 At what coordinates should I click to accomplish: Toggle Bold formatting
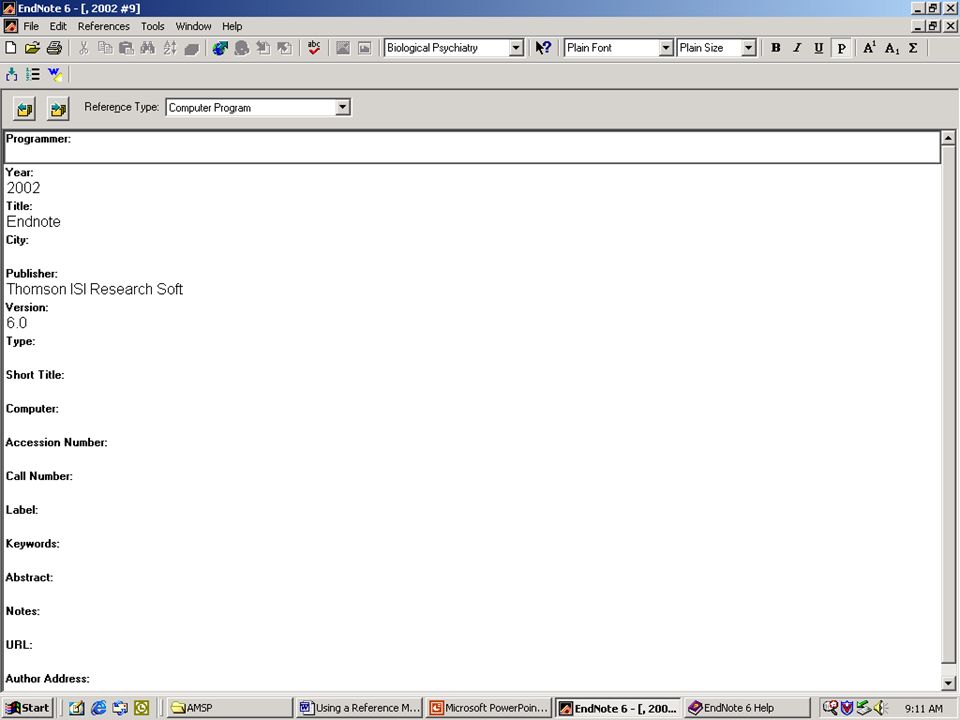coord(776,48)
